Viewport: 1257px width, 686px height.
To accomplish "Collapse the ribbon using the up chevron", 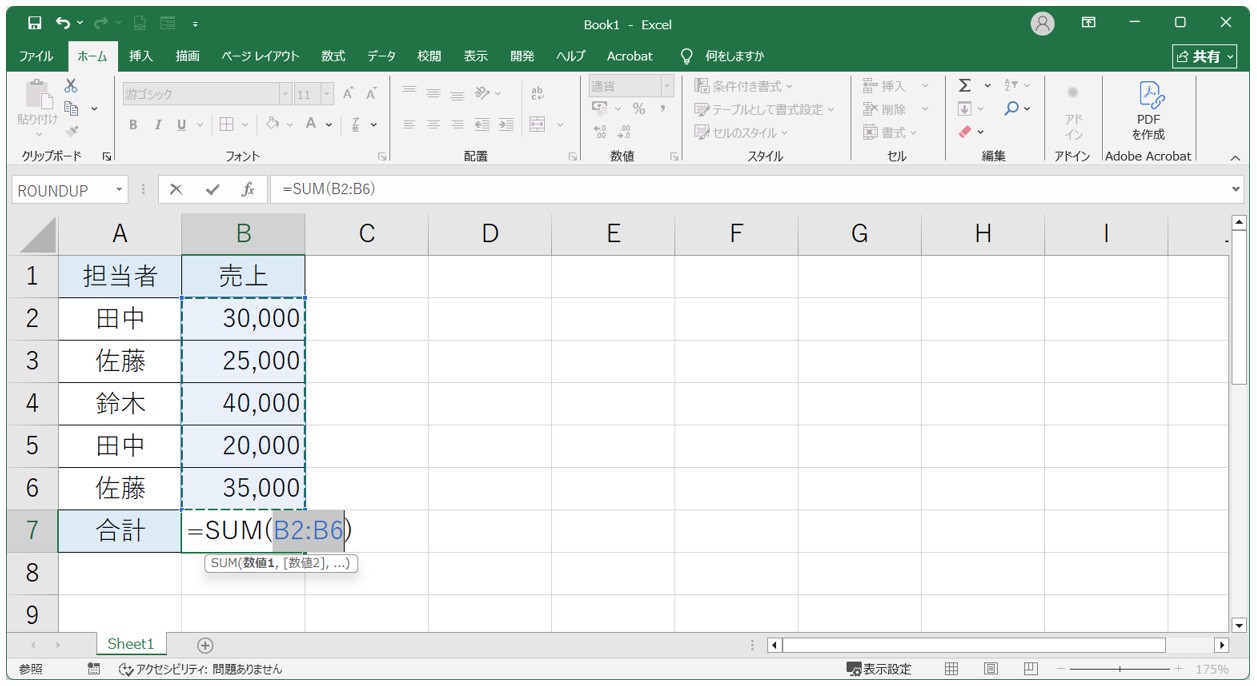I will point(1235,158).
